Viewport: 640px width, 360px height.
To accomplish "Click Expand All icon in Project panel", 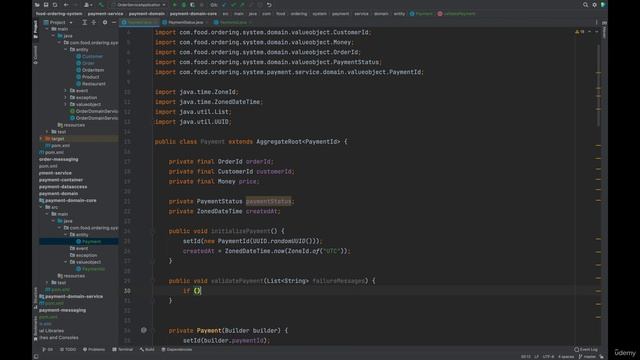I will pyautogui.click(x=84, y=22).
